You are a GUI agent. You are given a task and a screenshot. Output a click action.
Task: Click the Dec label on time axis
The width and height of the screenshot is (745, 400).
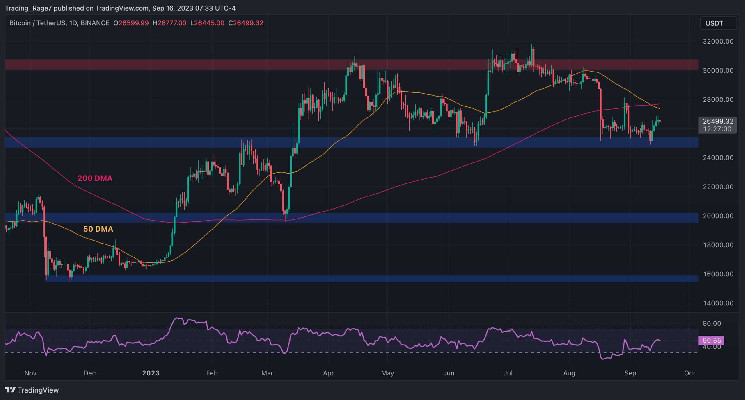(x=90, y=373)
